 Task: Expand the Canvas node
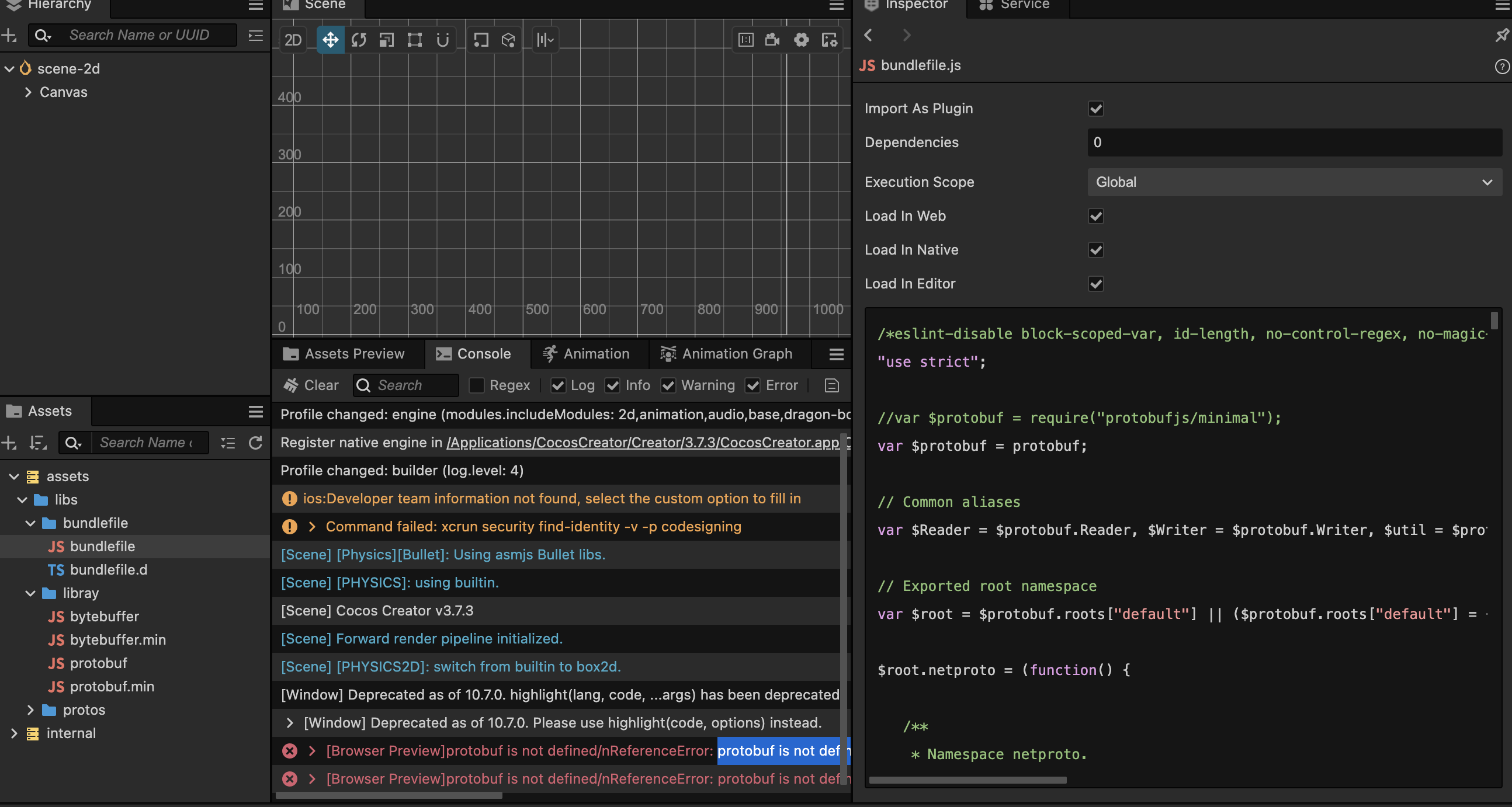[27, 92]
